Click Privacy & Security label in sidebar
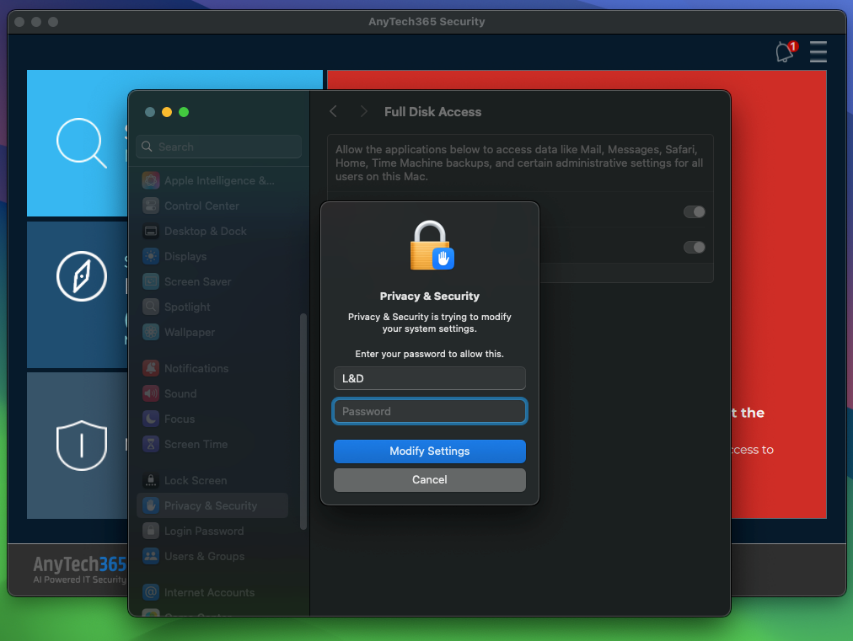The height and width of the screenshot is (641, 853). click(211, 506)
